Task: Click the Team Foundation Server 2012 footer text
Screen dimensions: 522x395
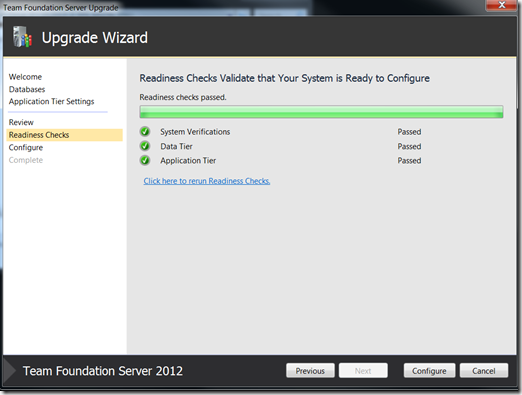Action: point(103,371)
